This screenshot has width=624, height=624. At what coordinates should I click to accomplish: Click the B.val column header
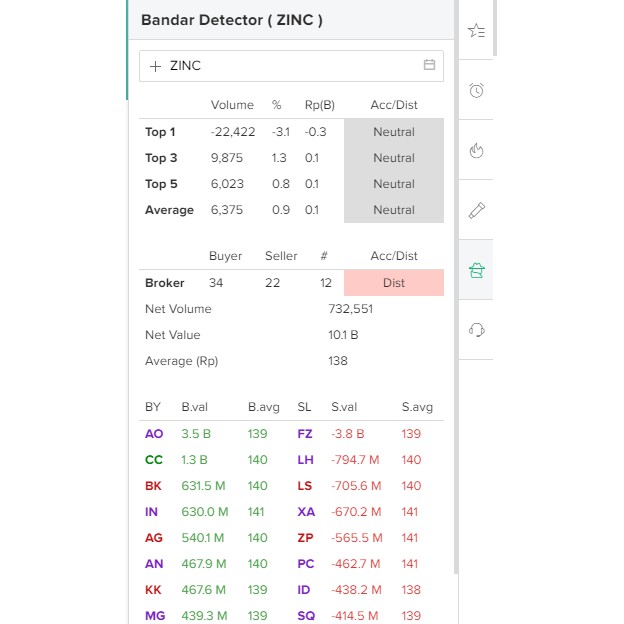coord(195,407)
